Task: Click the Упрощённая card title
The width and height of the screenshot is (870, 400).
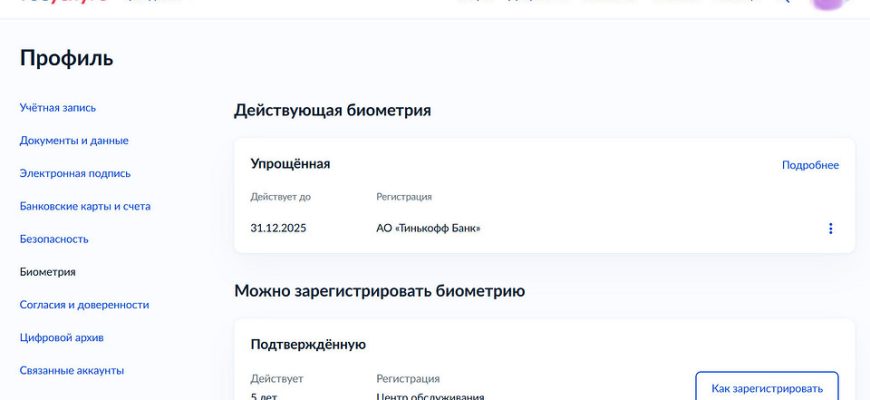Action: [290, 164]
